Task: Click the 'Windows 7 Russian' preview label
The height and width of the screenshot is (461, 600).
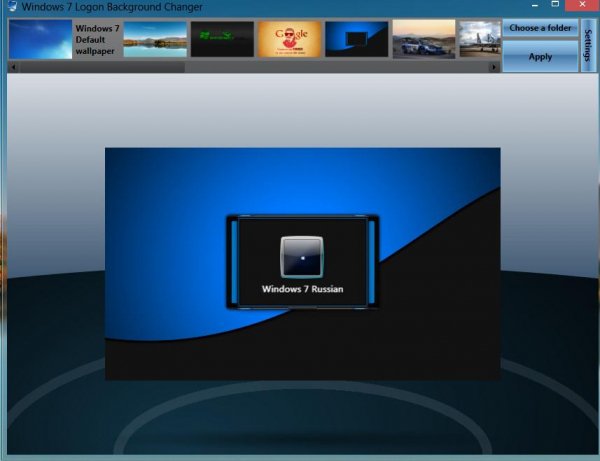Action: point(302,289)
